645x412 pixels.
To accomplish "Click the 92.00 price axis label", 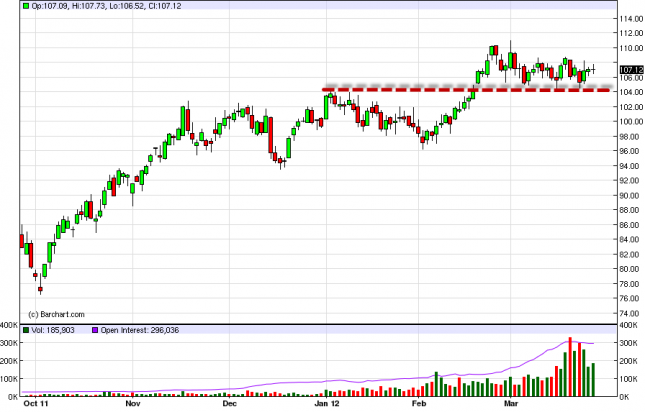I will [x=631, y=181].
